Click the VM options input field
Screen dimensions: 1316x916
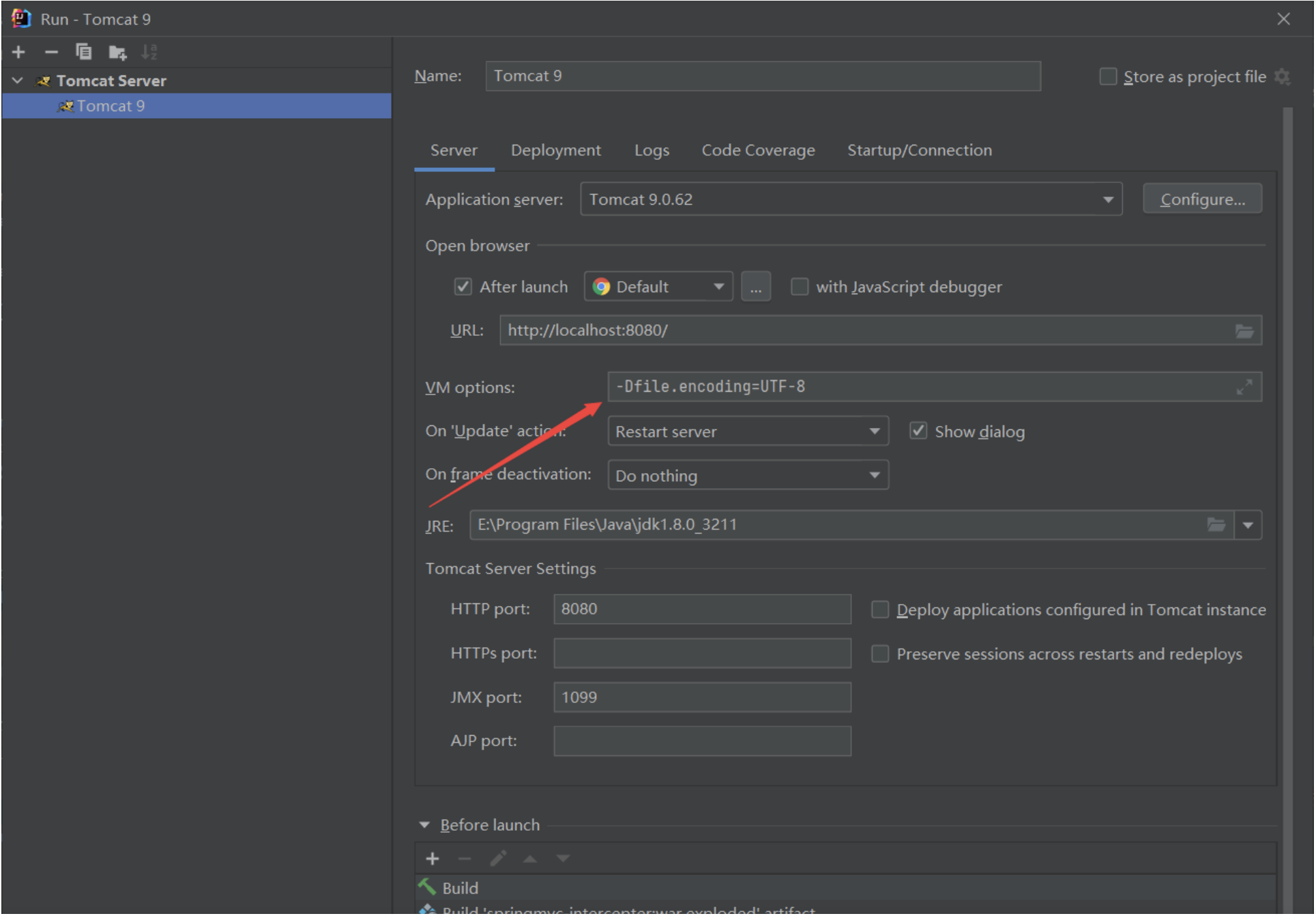(x=934, y=387)
